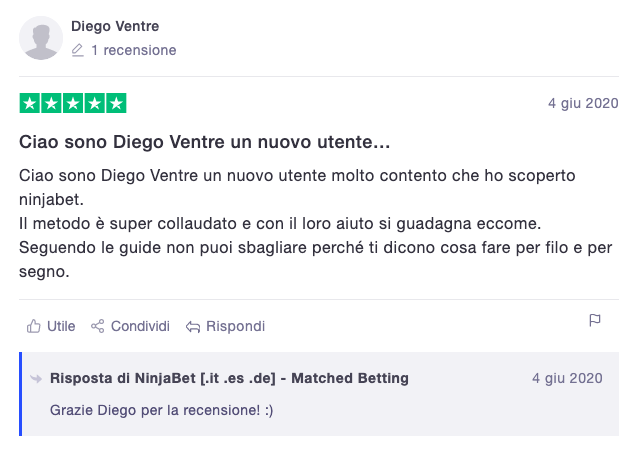This screenshot has height=452, width=637.
Task: Open the review dated 4 giu 2020
Action: (x=583, y=103)
